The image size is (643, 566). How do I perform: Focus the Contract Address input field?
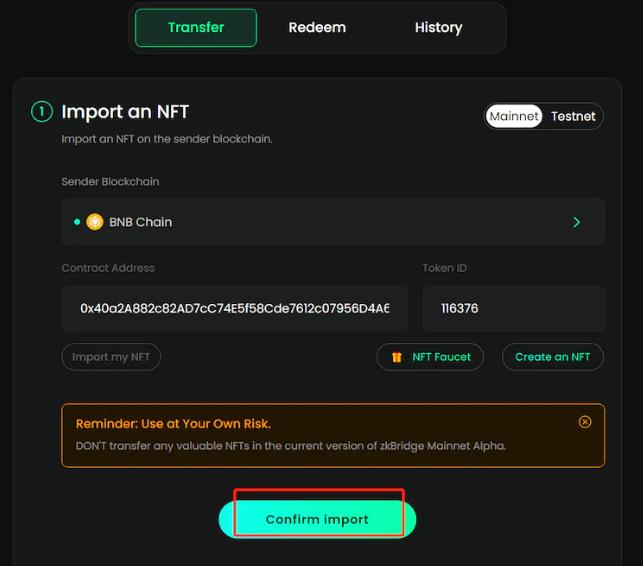(x=234, y=309)
